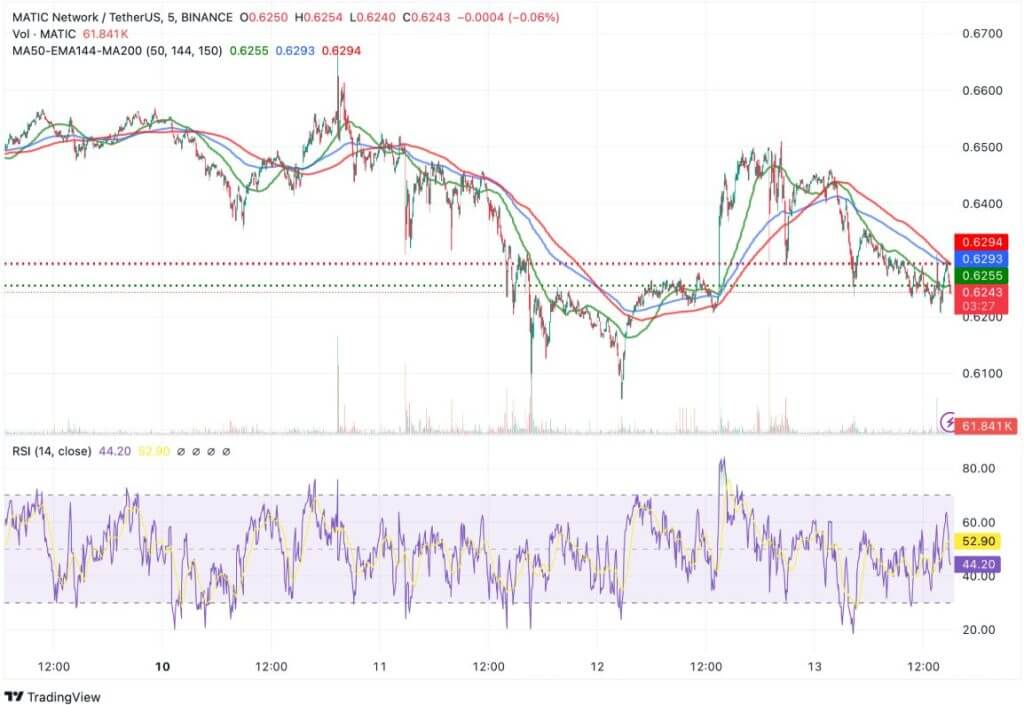Image resolution: width=1024 pixels, height=705 pixels.
Task: Click the 0.6400 price axis label
Action: click(x=982, y=204)
